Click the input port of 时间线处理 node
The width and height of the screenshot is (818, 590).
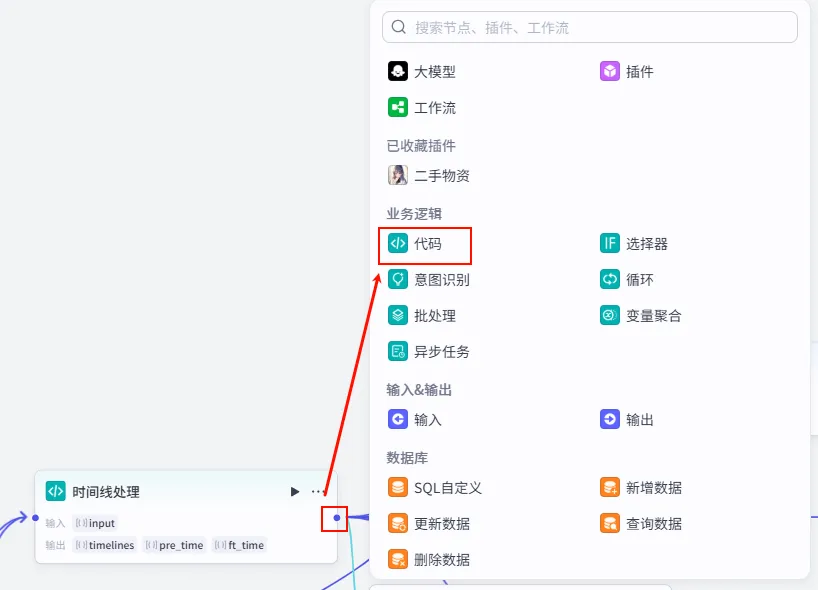35,517
